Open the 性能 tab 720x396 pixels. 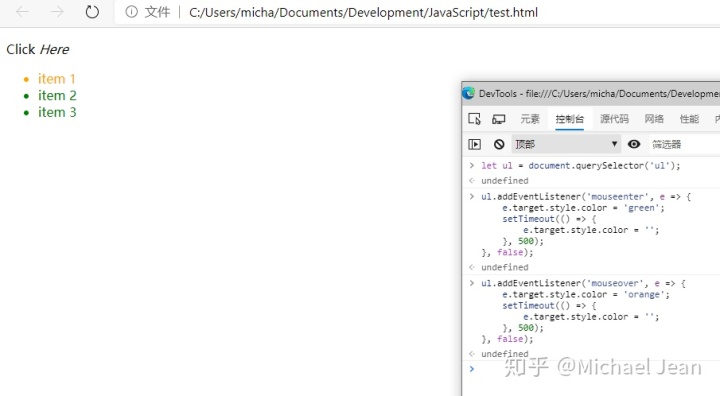coord(689,119)
